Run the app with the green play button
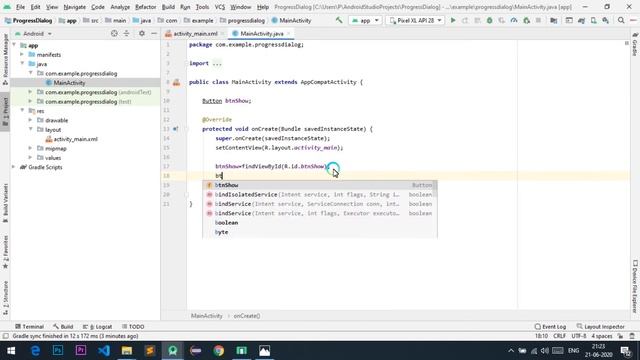Screen dimensions: 640x360 pyautogui.click(x=453, y=20)
